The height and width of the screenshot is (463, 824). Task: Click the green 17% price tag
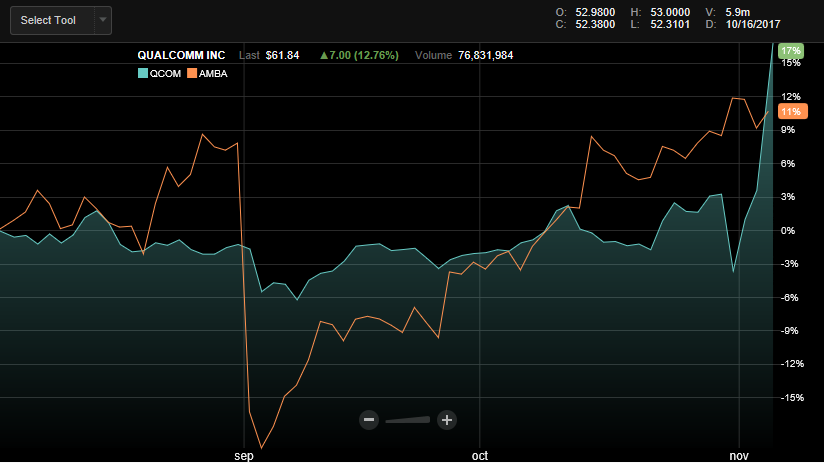(791, 51)
